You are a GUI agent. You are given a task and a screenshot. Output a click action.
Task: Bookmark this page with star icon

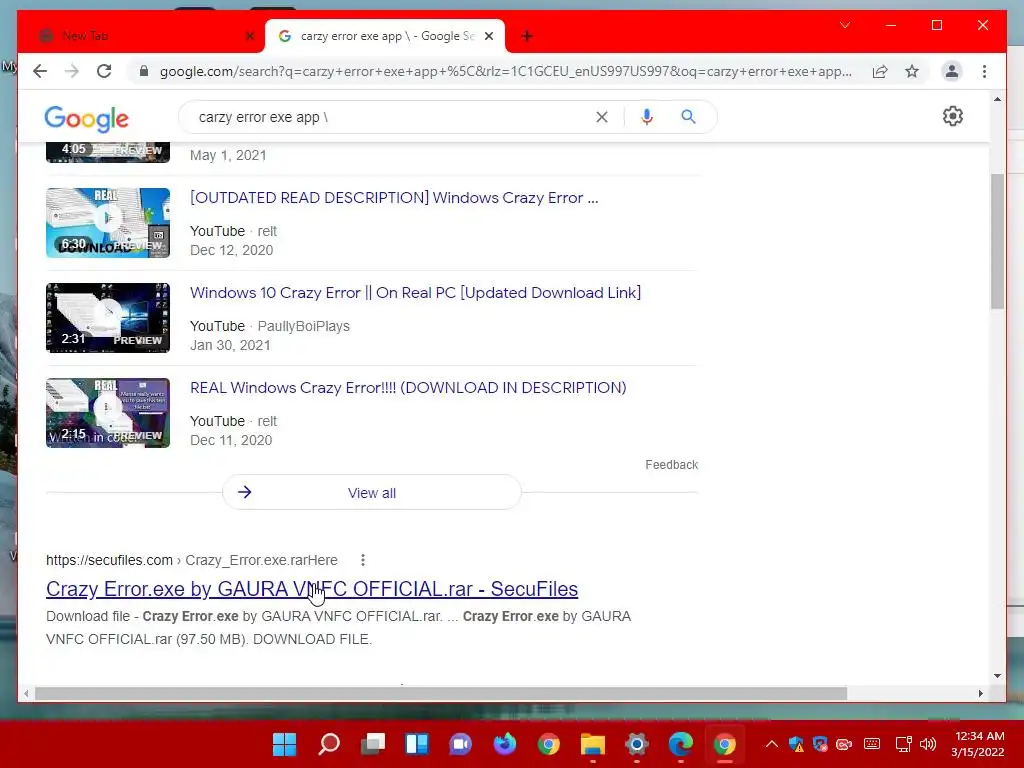point(912,71)
